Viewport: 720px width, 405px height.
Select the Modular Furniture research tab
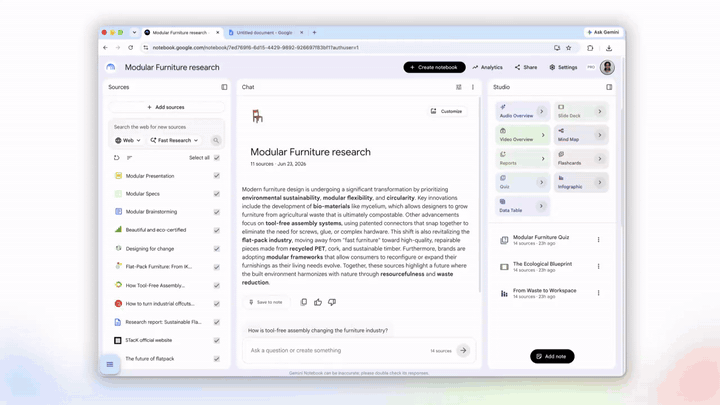[x=182, y=33]
